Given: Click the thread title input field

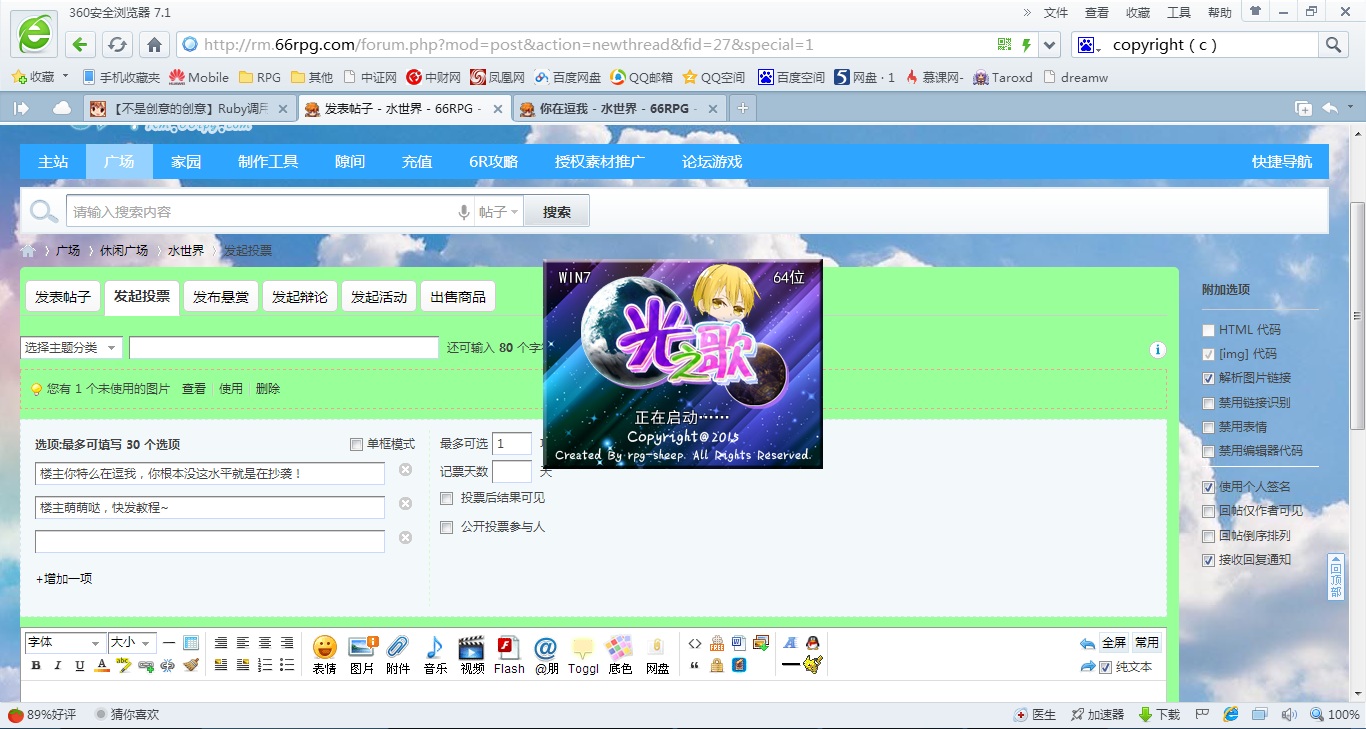Looking at the screenshot, I should [284, 348].
